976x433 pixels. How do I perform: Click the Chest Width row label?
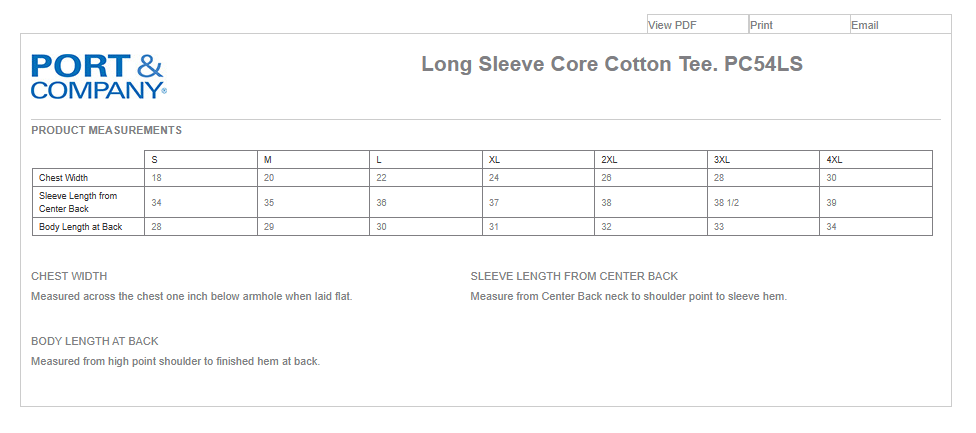click(x=63, y=178)
